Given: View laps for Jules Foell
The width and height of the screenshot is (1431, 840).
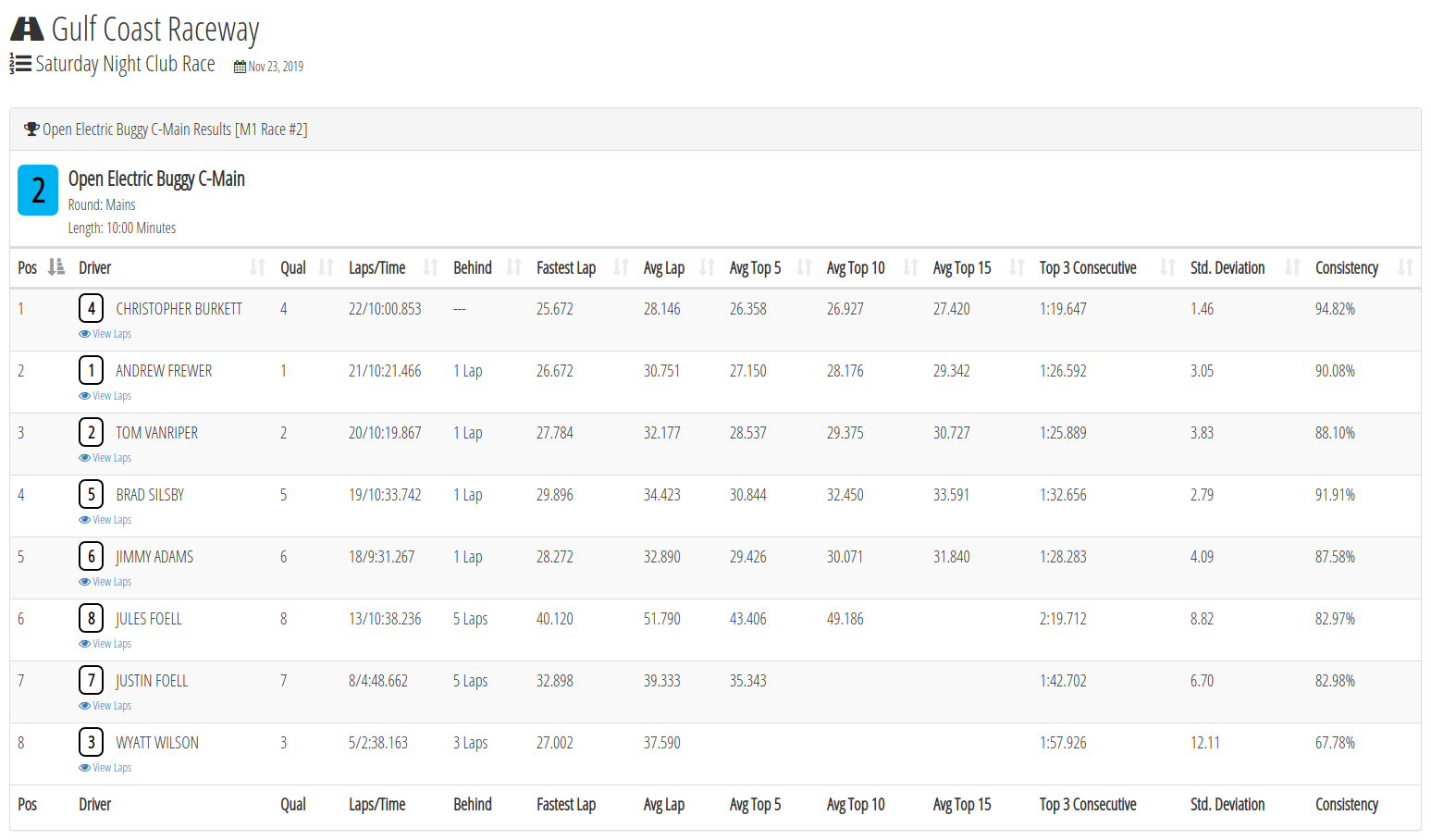Looking at the screenshot, I should click(x=105, y=644).
